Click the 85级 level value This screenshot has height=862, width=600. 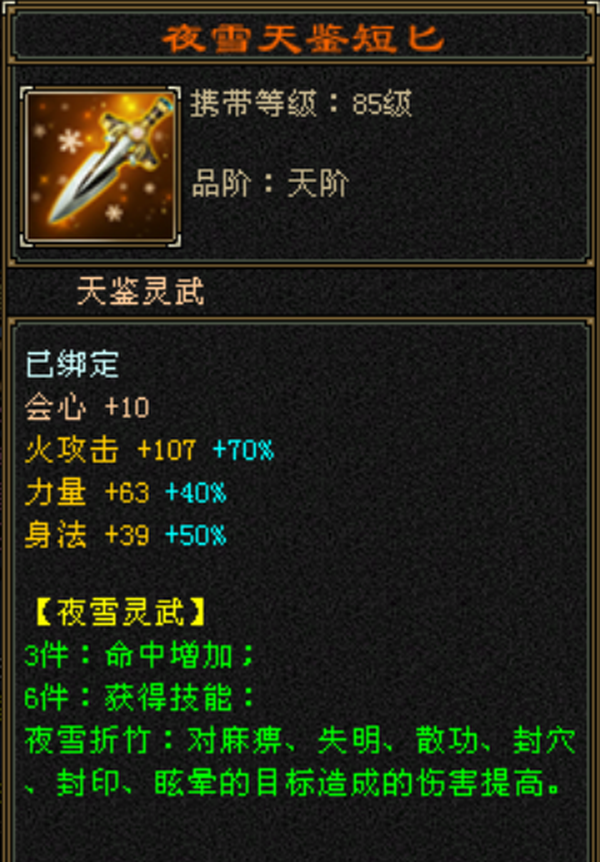coord(382,103)
